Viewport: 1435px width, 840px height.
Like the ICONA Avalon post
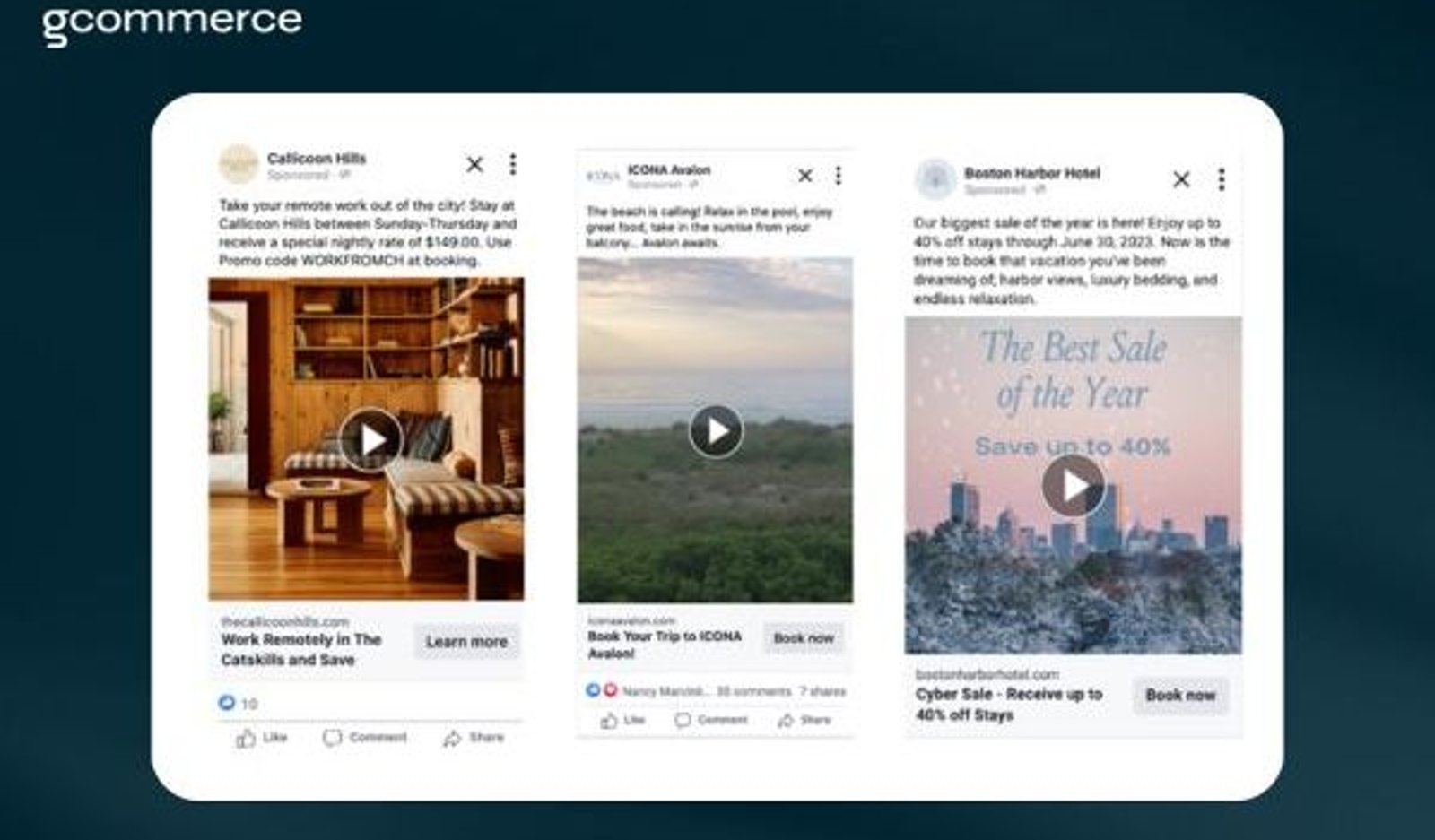point(622,720)
